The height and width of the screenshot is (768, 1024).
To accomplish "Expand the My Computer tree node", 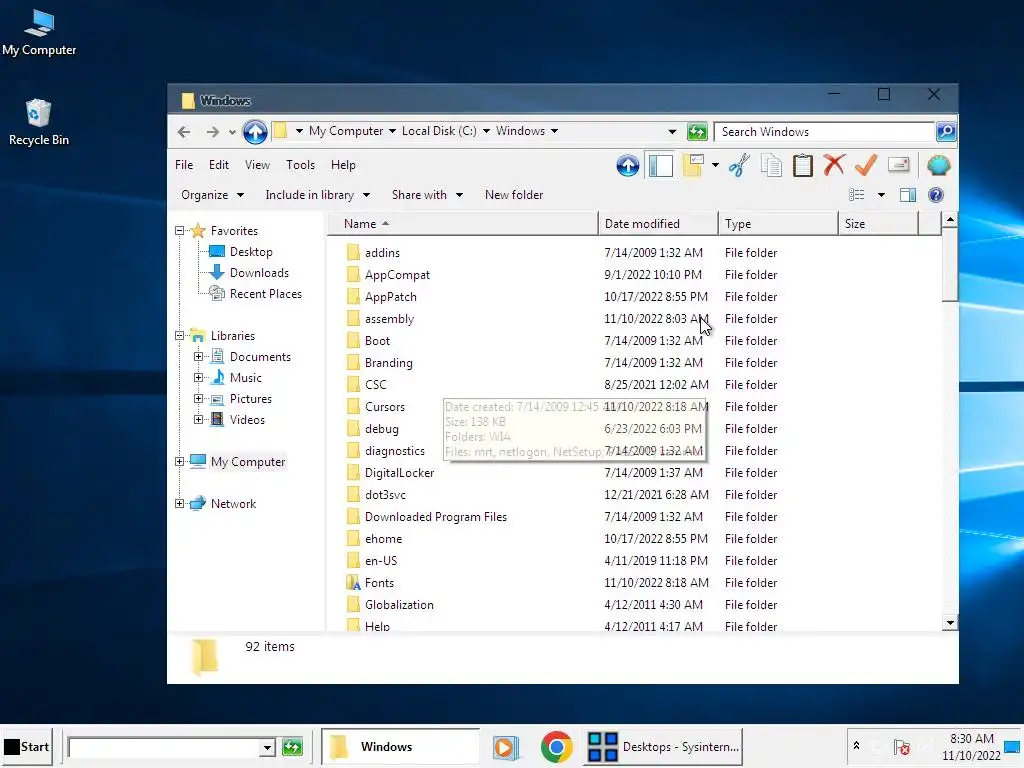I will 180,462.
